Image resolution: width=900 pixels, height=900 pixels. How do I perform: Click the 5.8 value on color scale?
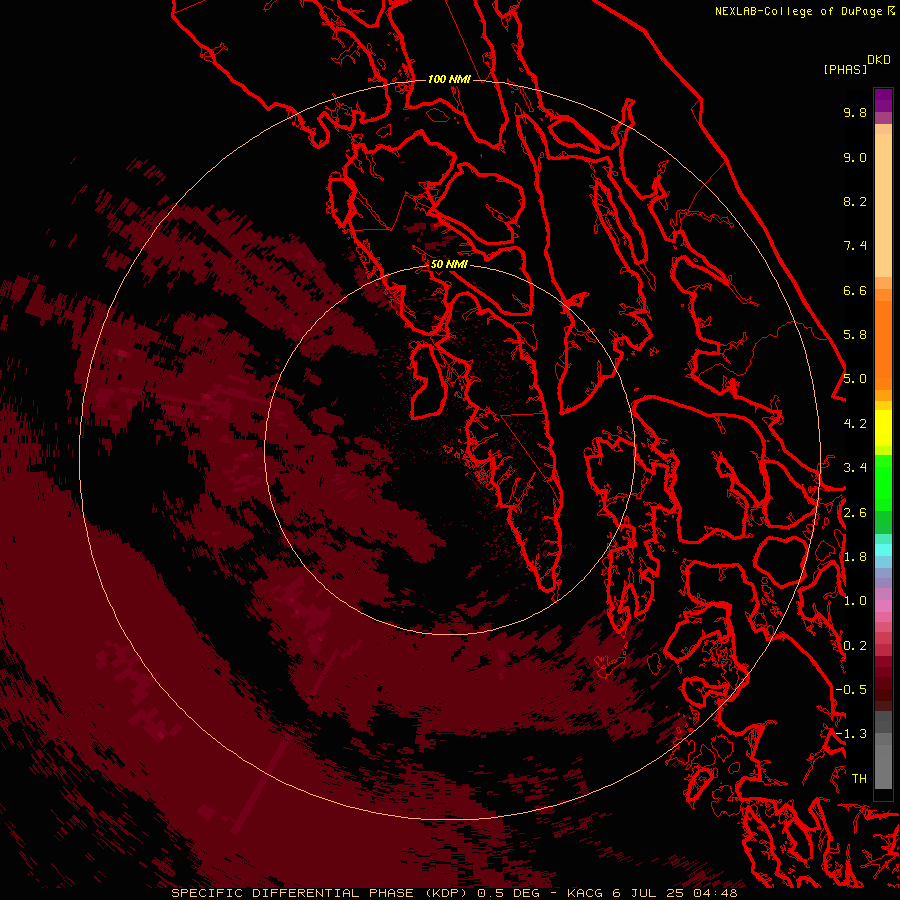[855, 335]
